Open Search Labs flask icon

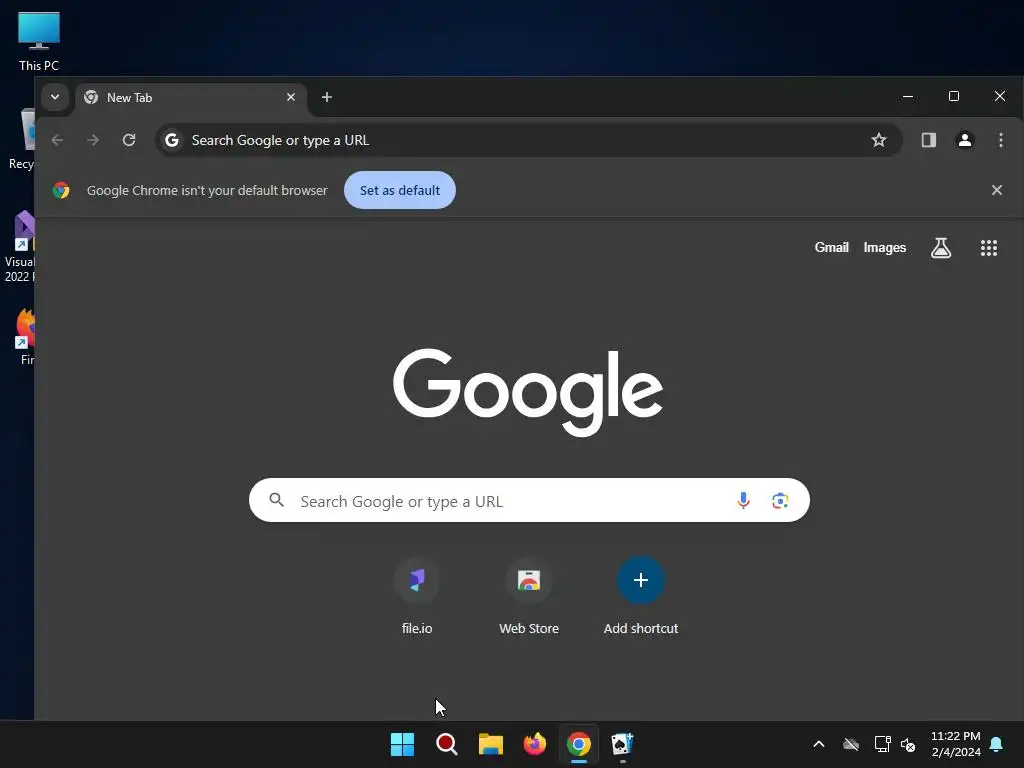940,248
